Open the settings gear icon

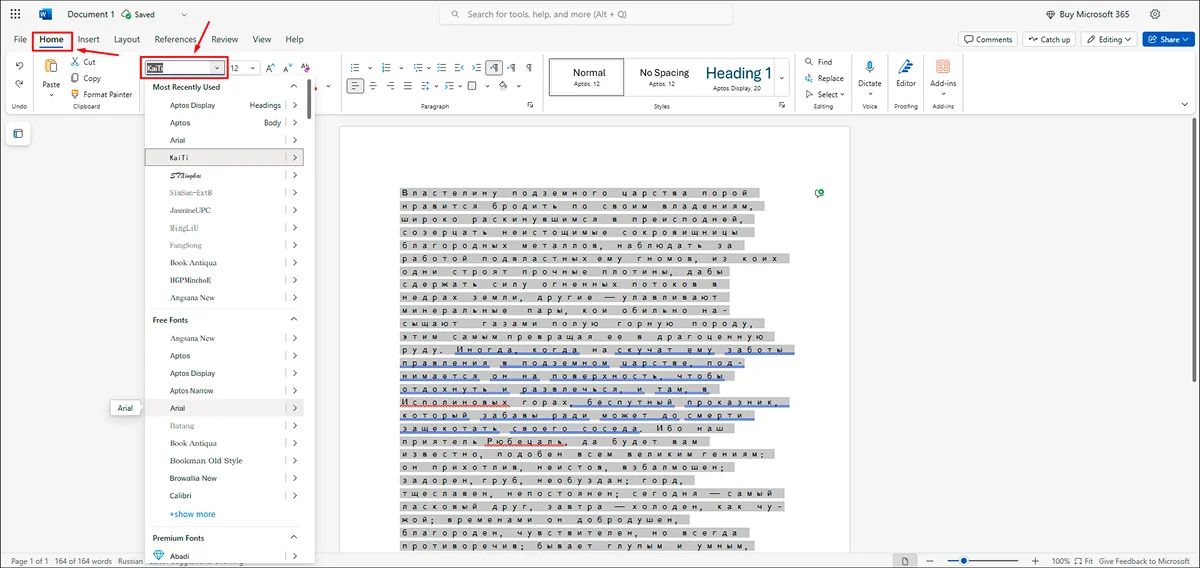click(x=1155, y=15)
